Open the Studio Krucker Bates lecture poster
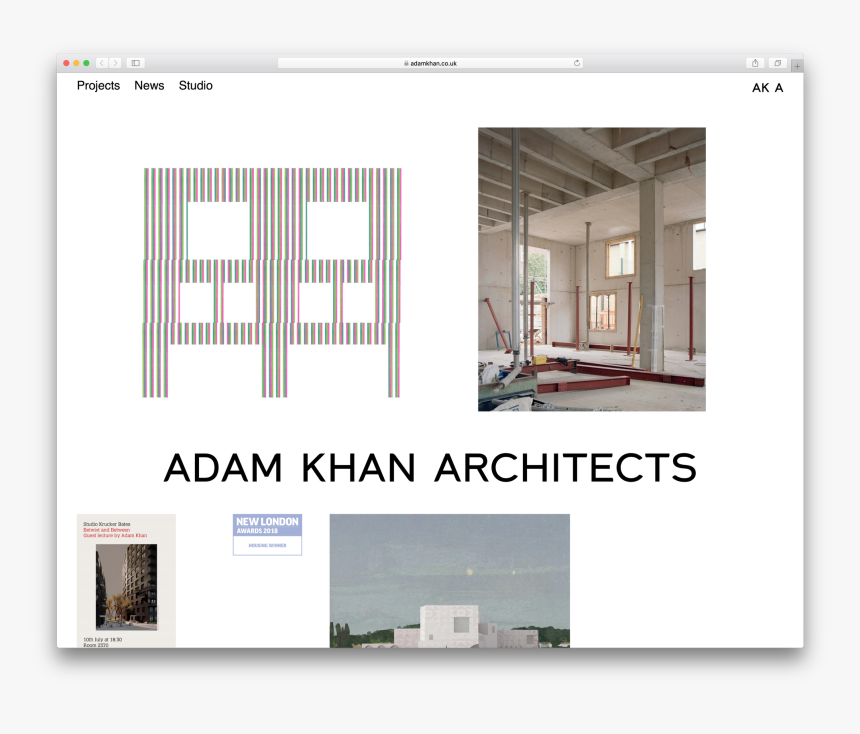This screenshot has width=860, height=734. [126, 581]
